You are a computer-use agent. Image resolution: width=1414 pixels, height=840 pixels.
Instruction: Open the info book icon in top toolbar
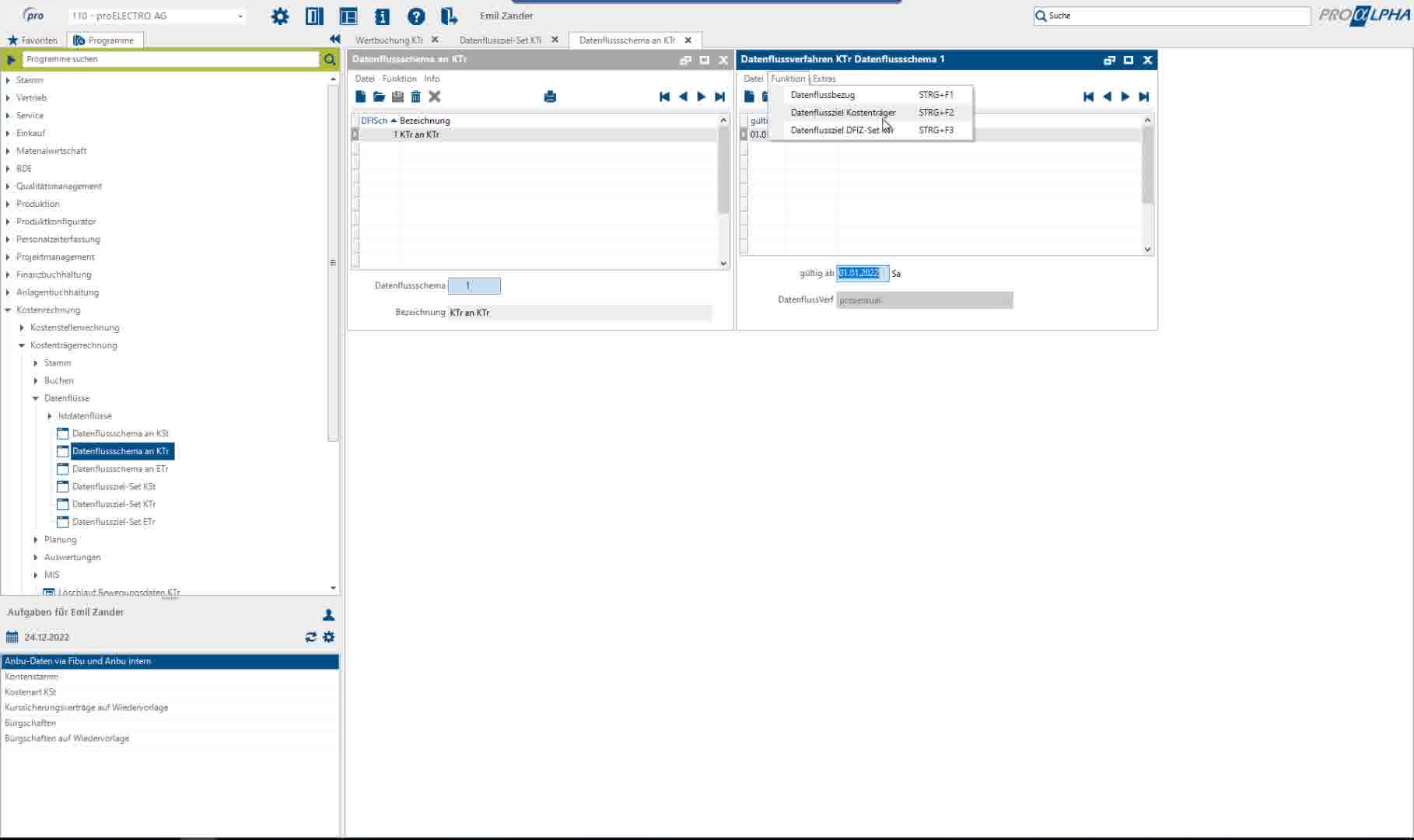click(x=382, y=16)
